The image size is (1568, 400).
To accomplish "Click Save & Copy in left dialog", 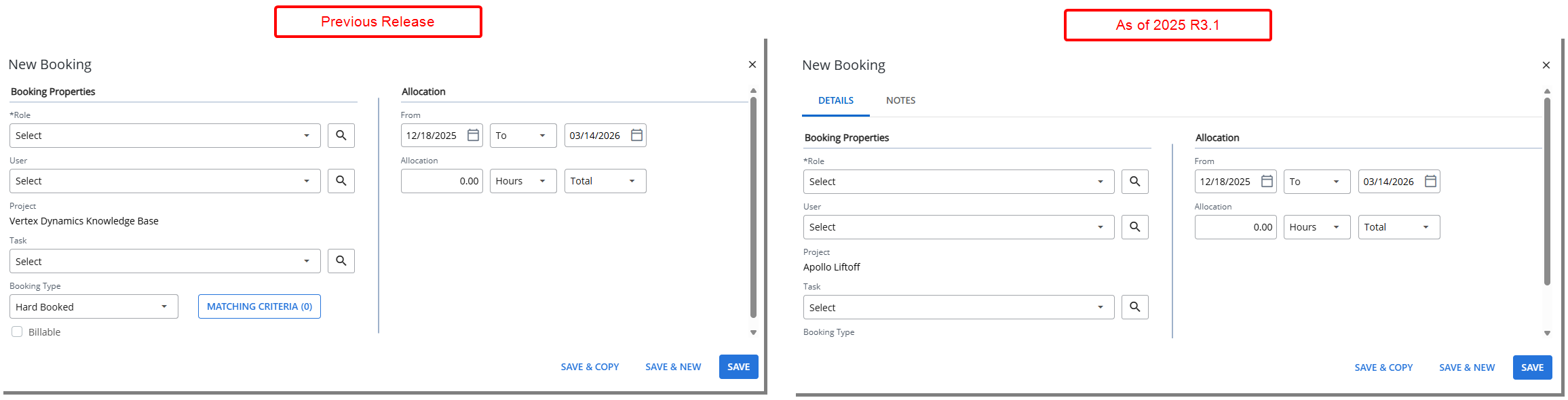I will pyautogui.click(x=590, y=367).
